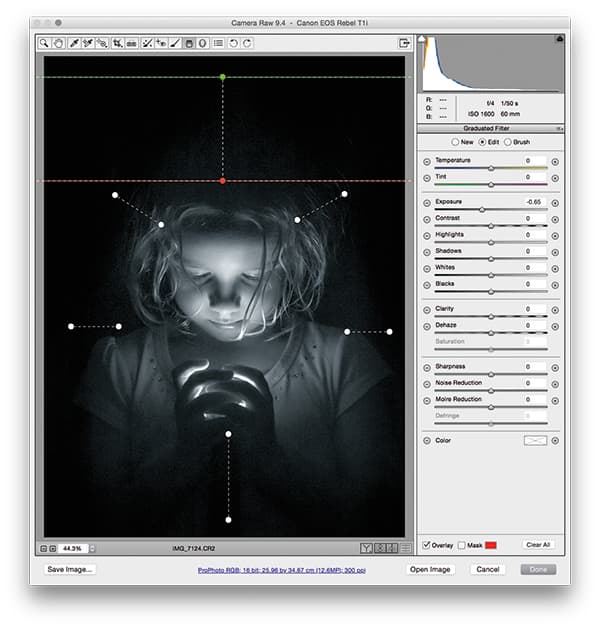Screen dimensions: 600x628
Task: Click Clear All button
Action: point(538,545)
